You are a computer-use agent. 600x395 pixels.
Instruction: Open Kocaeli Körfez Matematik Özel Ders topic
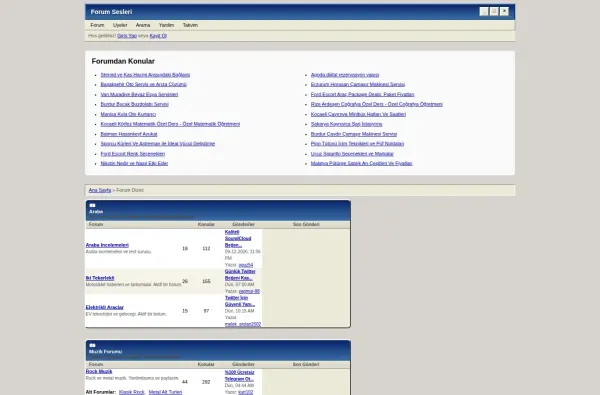tap(170, 124)
